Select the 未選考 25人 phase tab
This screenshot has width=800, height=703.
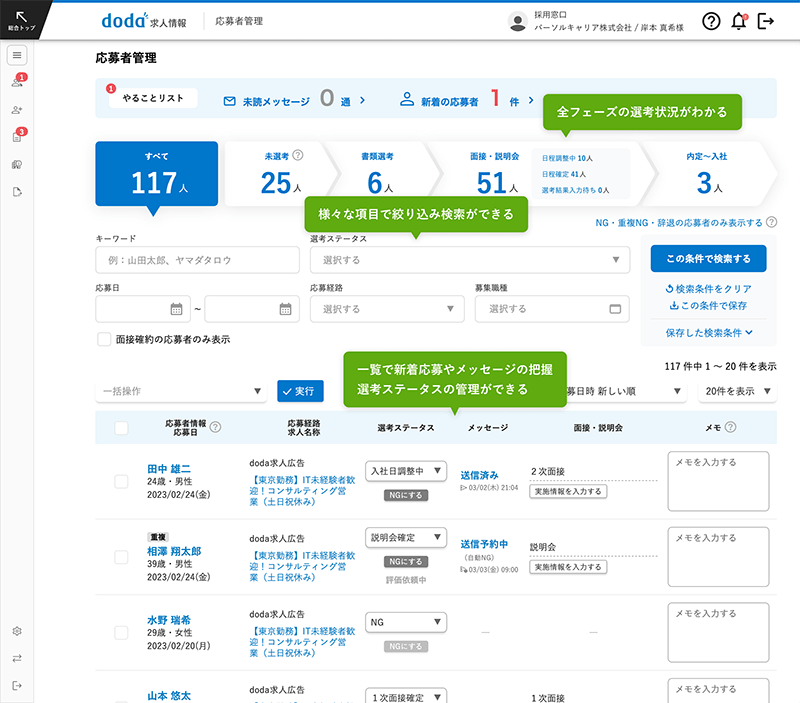275,173
